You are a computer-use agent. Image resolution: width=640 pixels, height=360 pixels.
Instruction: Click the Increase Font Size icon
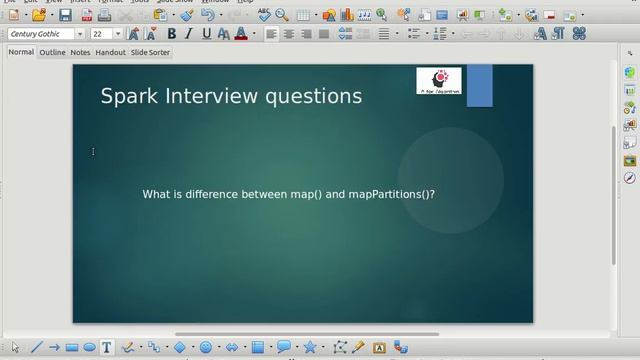click(133, 34)
